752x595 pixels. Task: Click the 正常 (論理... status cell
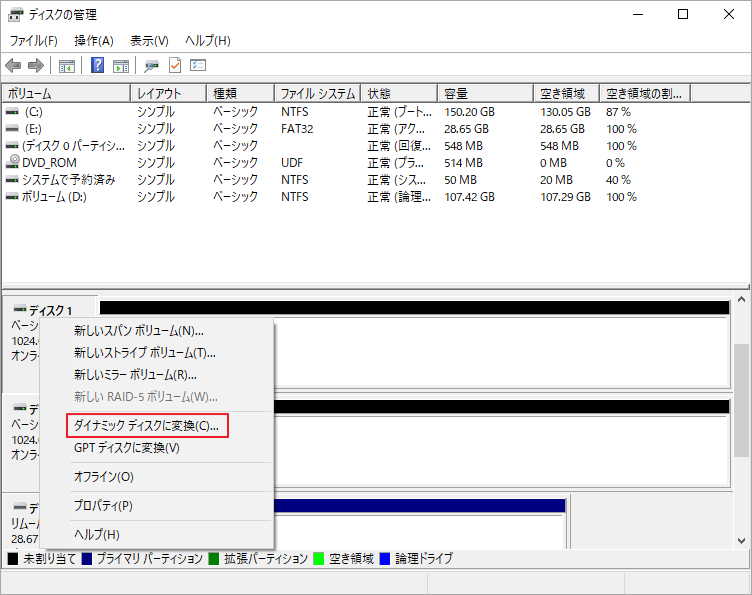tap(399, 197)
